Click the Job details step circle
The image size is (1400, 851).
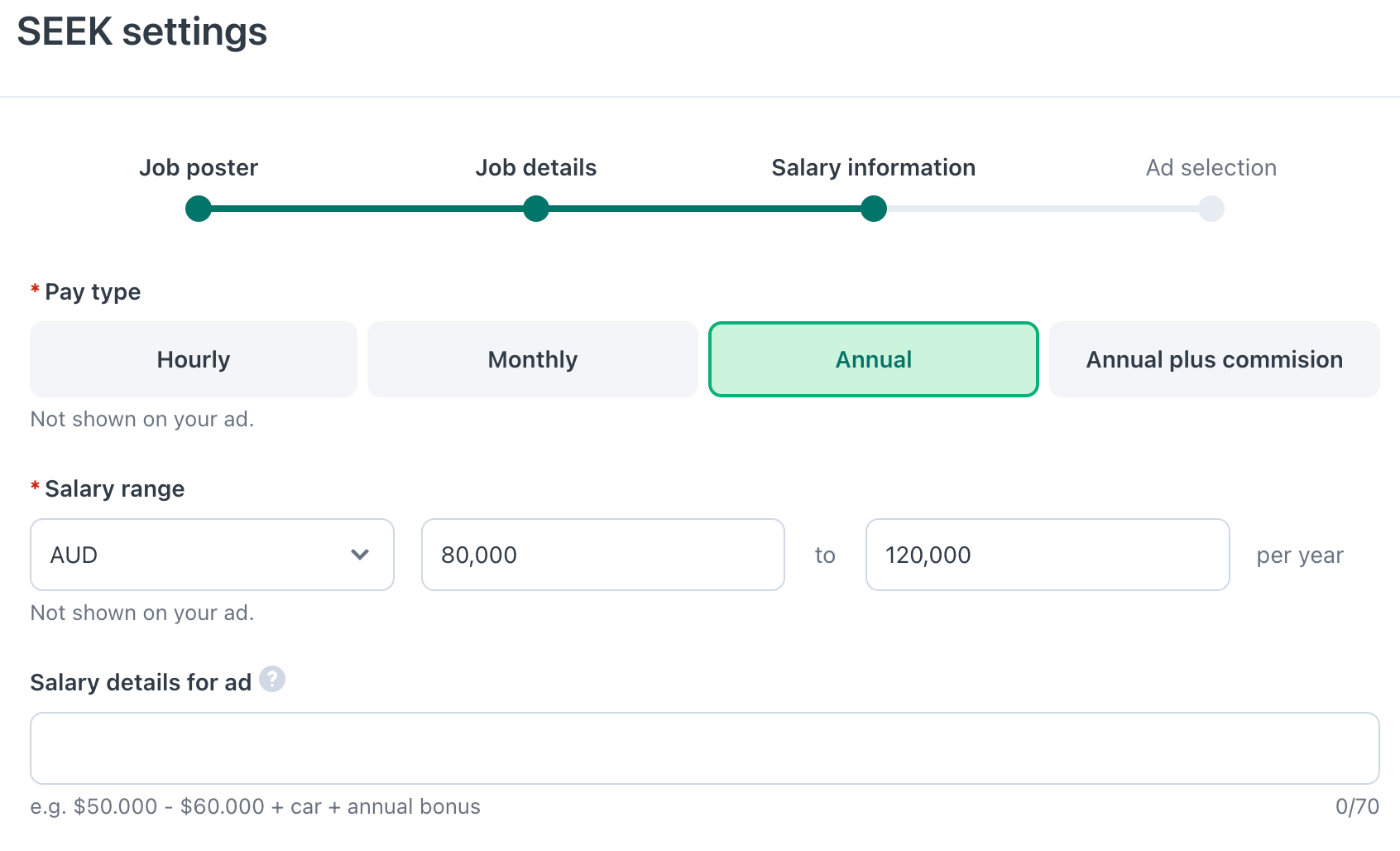pos(536,209)
